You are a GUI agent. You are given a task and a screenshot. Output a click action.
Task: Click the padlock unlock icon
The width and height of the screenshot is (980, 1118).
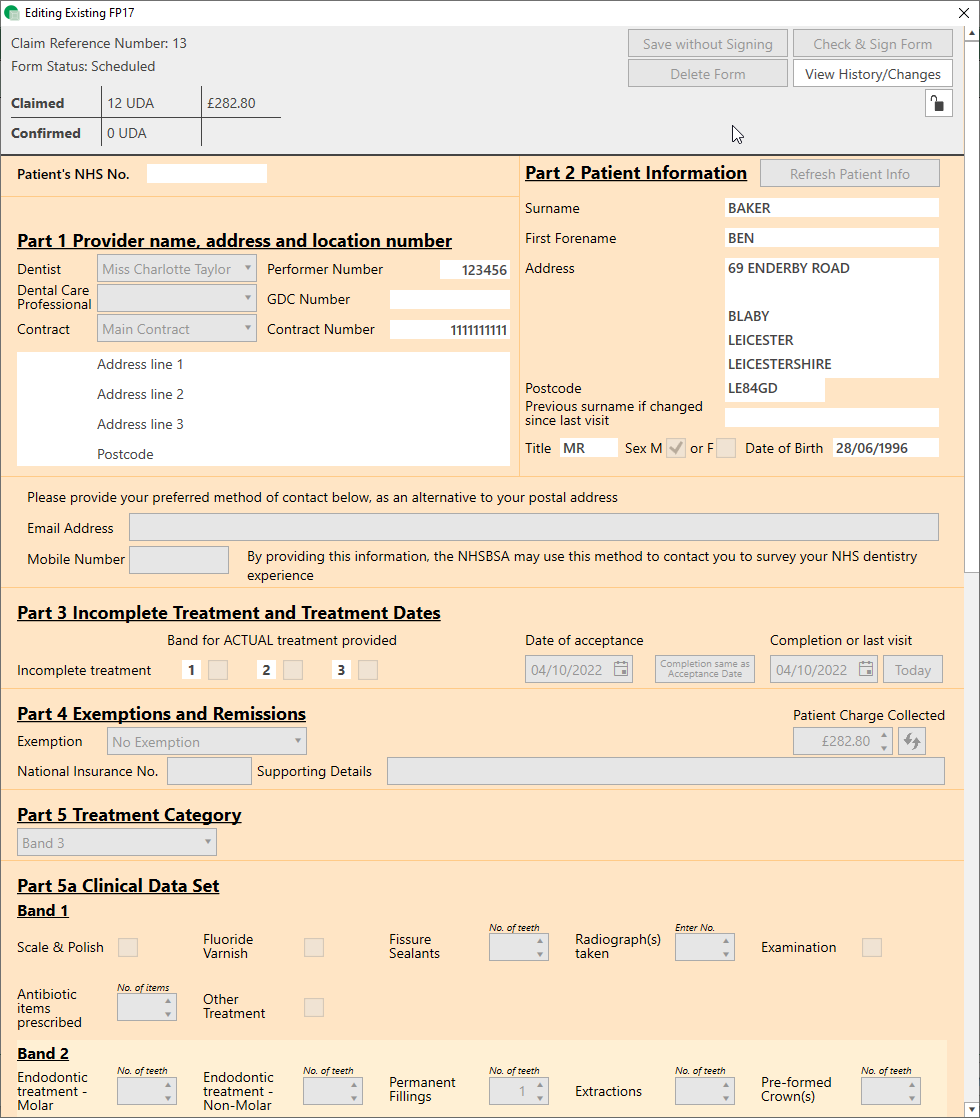[938, 104]
